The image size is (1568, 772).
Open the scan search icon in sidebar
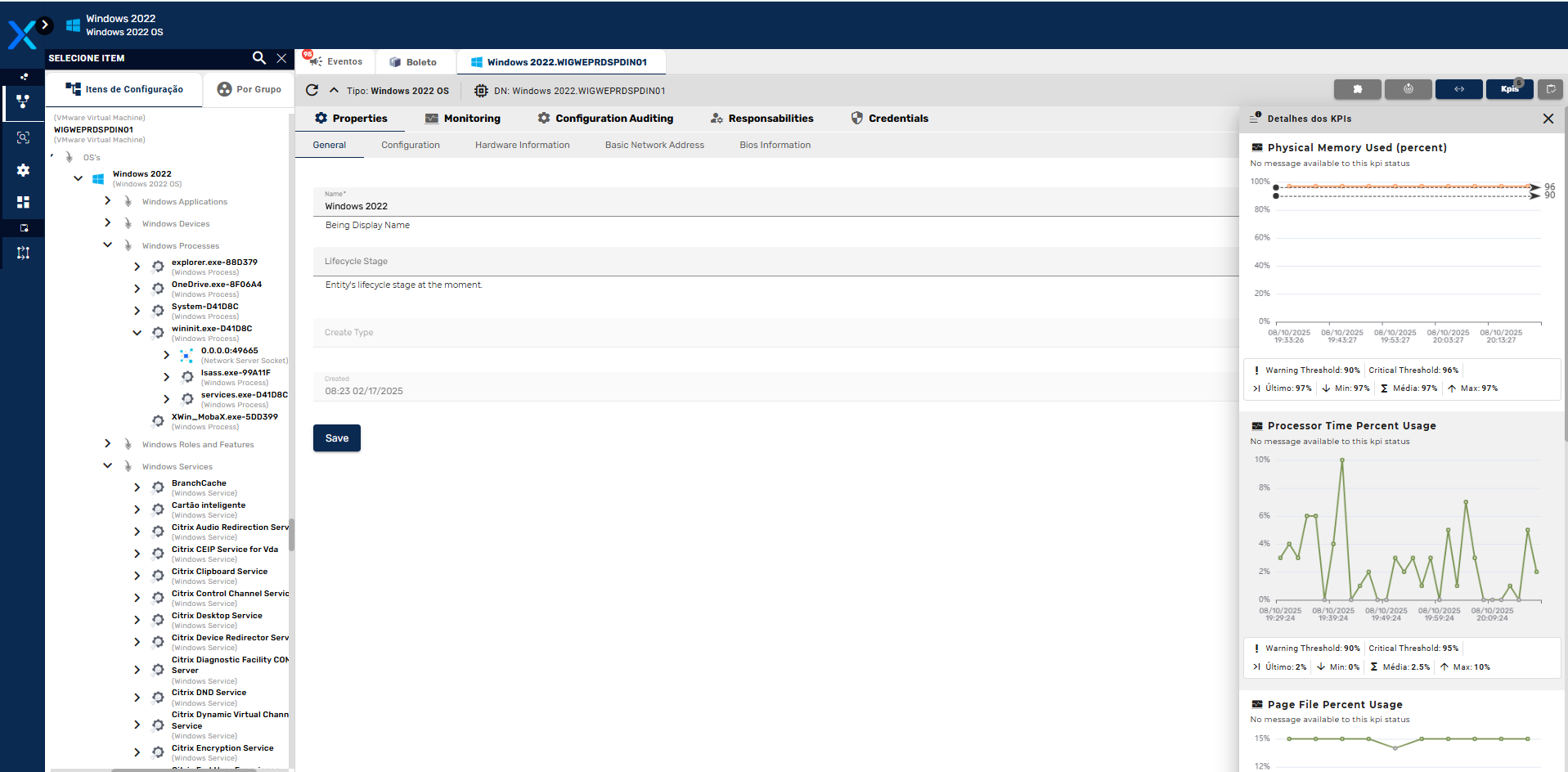pyautogui.click(x=23, y=138)
